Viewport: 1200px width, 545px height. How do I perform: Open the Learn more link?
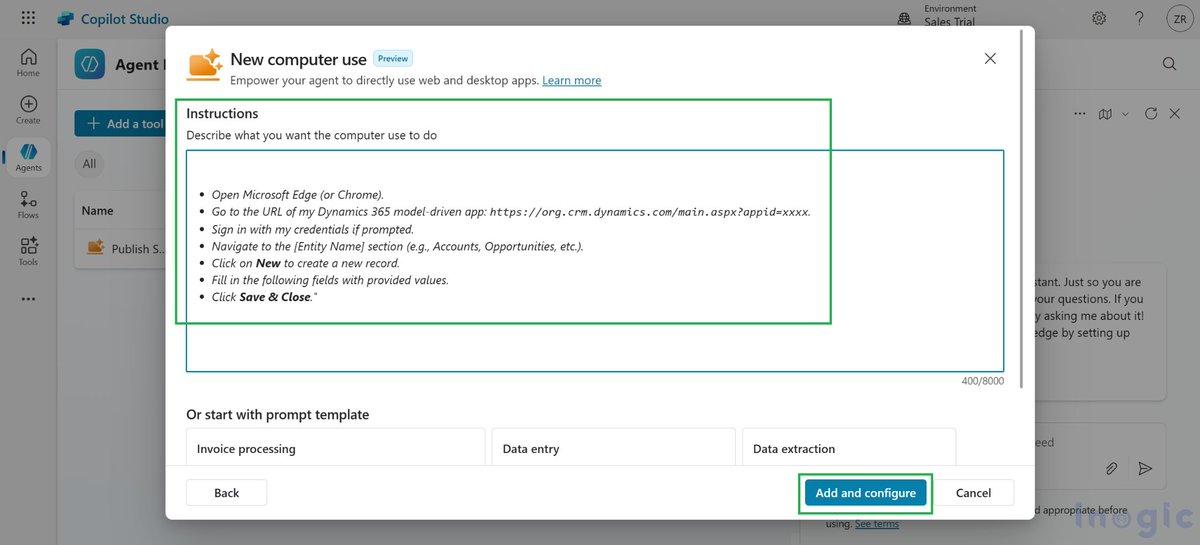tap(572, 80)
